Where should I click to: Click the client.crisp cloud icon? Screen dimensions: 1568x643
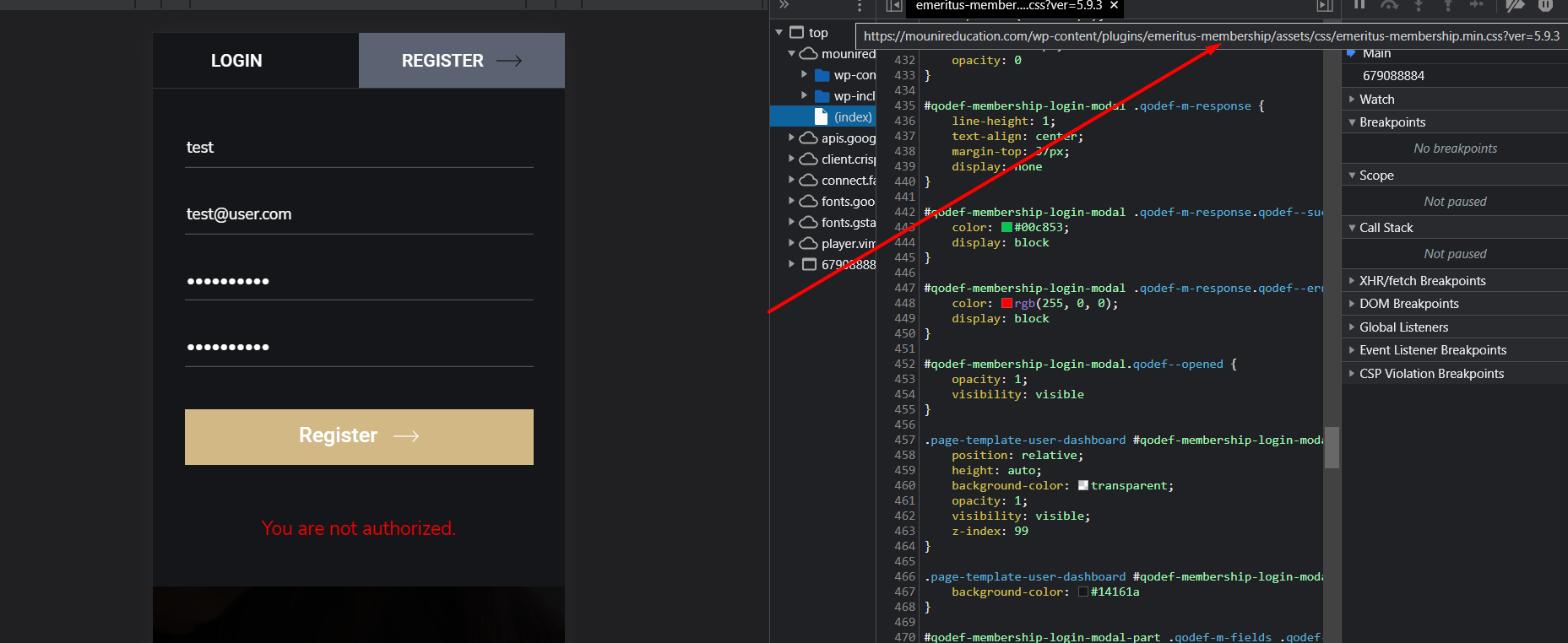click(808, 159)
